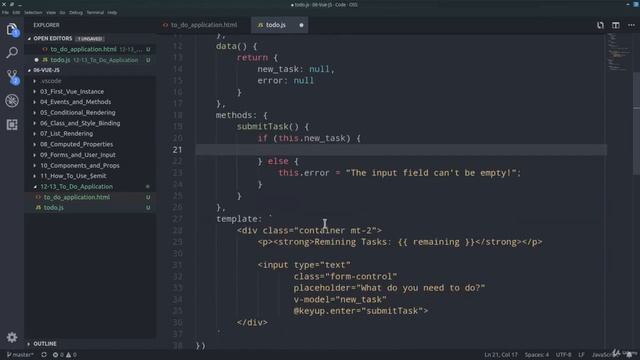Viewport: 640px width, 360px height.
Task: Open the Source Control view
Action: (12, 76)
